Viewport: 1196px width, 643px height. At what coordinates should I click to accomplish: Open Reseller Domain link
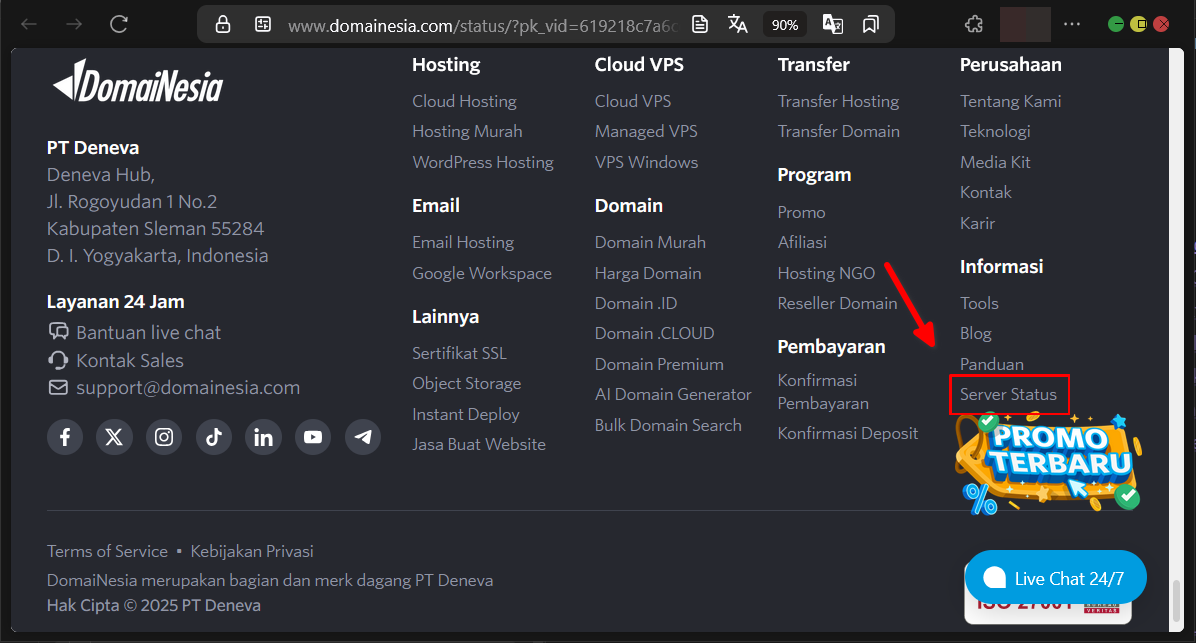pos(838,304)
